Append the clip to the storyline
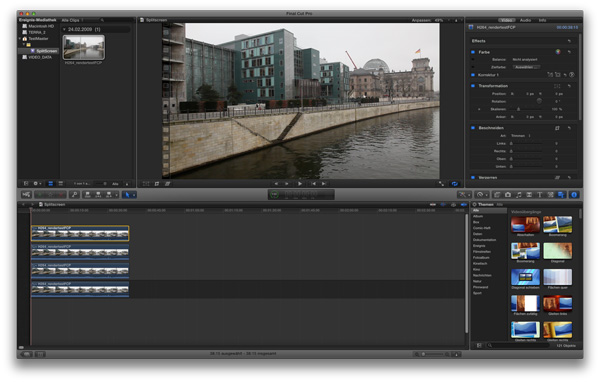Screen dimensions: 600x382 coord(109,195)
